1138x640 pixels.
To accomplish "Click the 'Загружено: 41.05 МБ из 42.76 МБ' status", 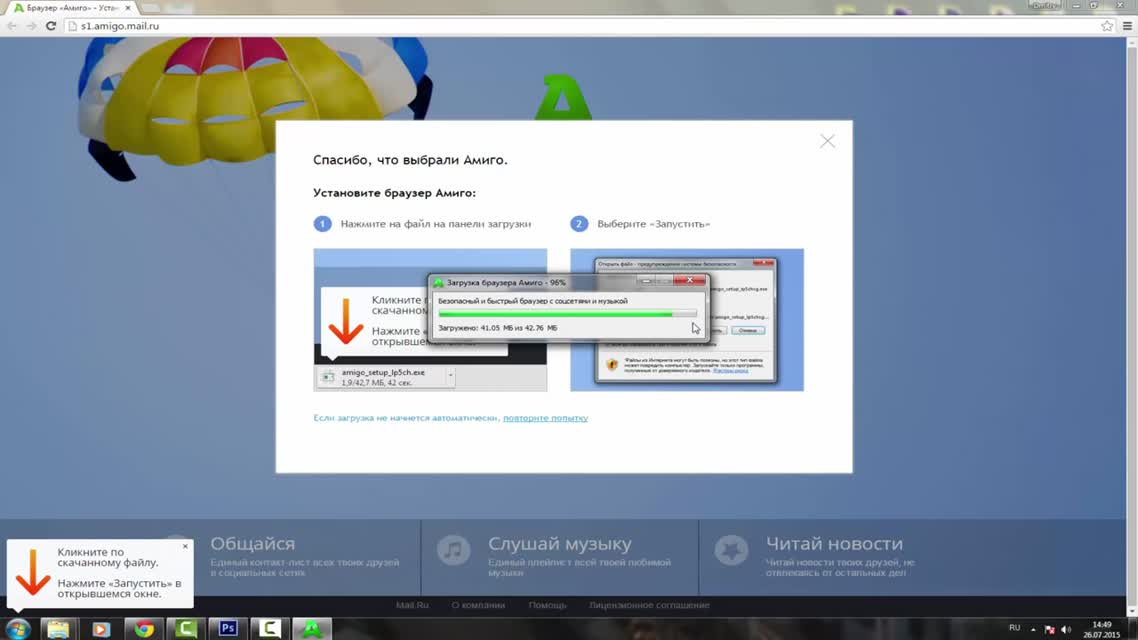I will coord(498,328).
